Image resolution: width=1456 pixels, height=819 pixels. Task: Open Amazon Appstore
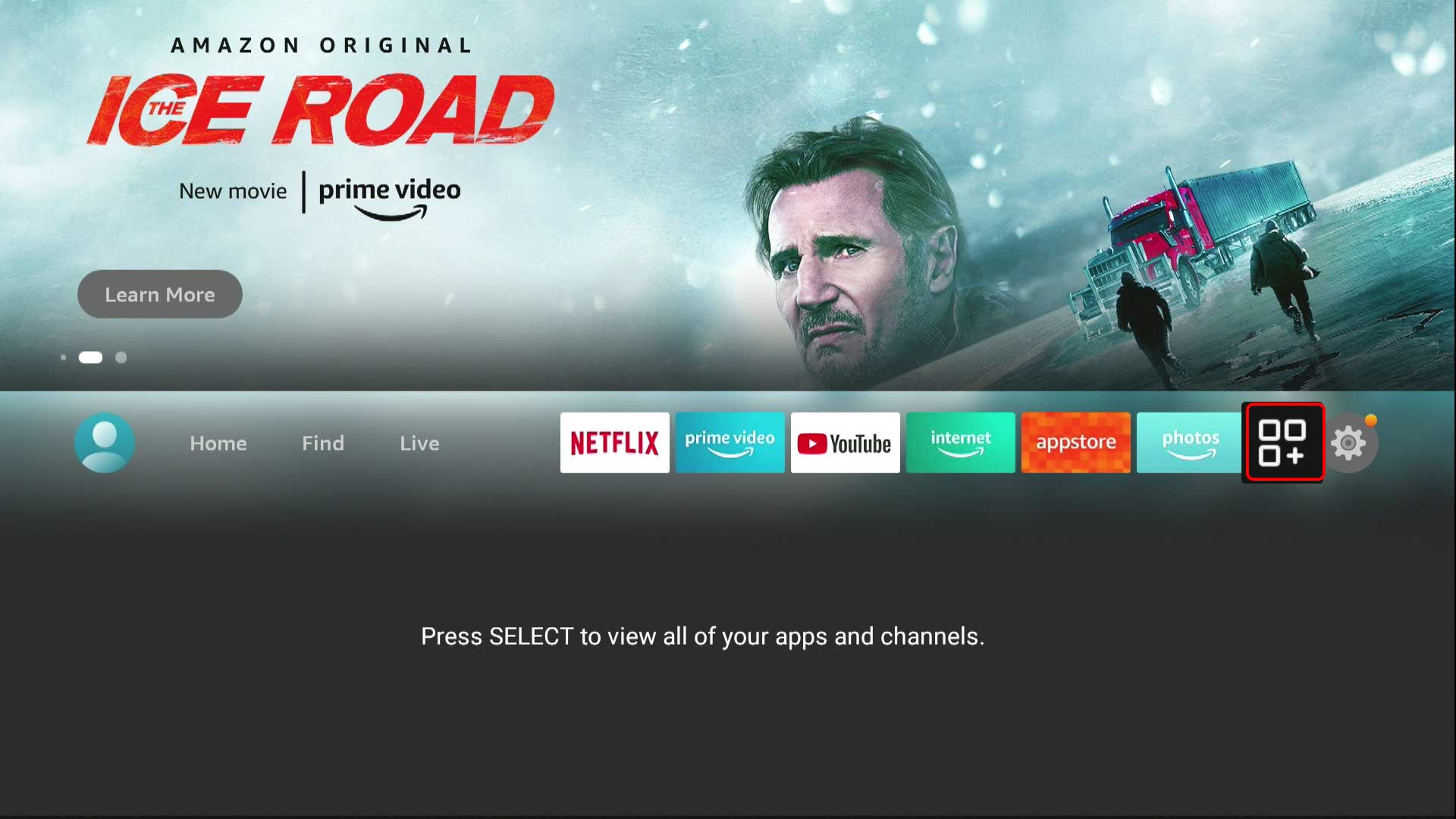click(x=1075, y=442)
